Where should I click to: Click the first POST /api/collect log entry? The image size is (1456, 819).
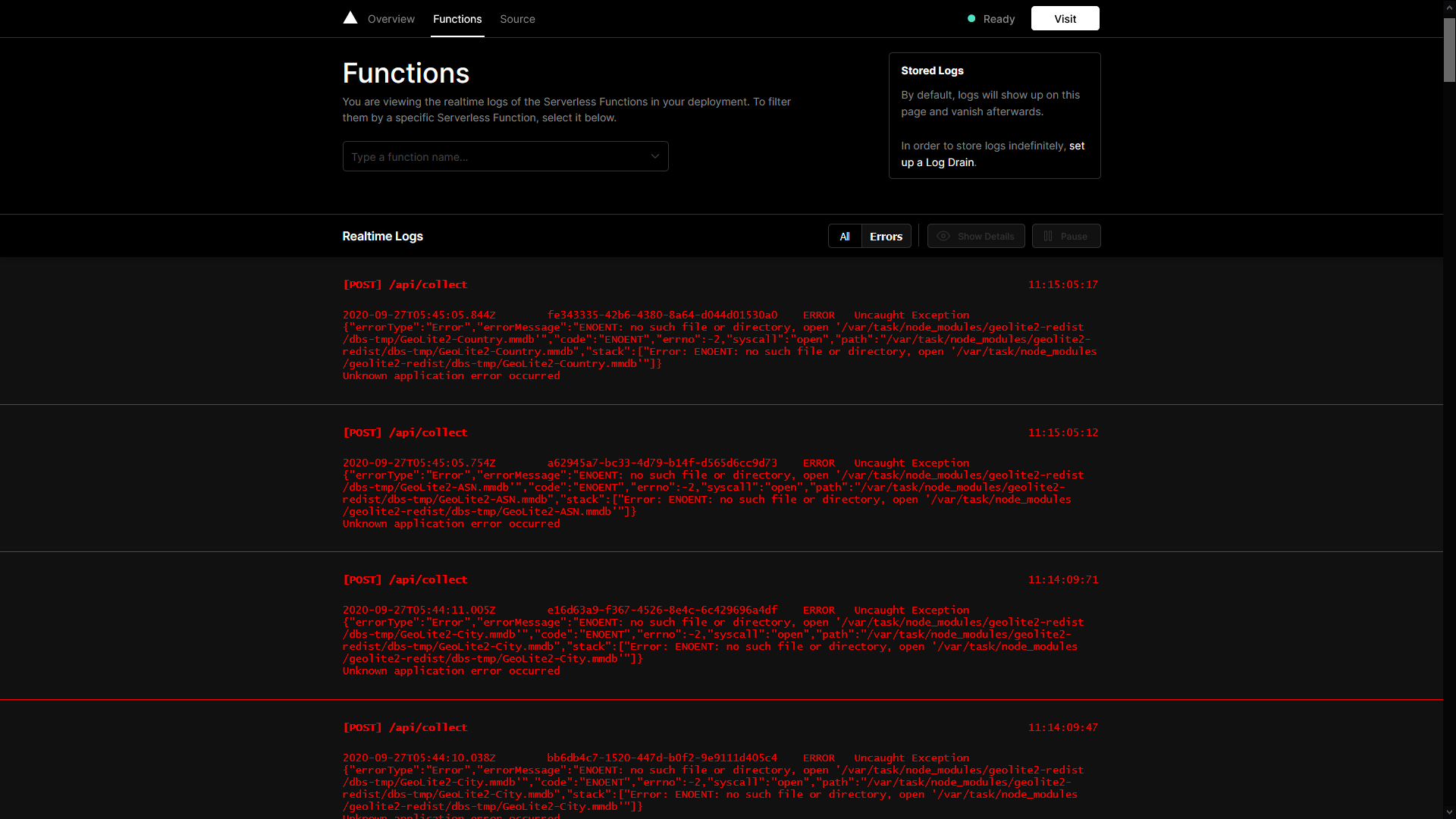[x=405, y=284]
